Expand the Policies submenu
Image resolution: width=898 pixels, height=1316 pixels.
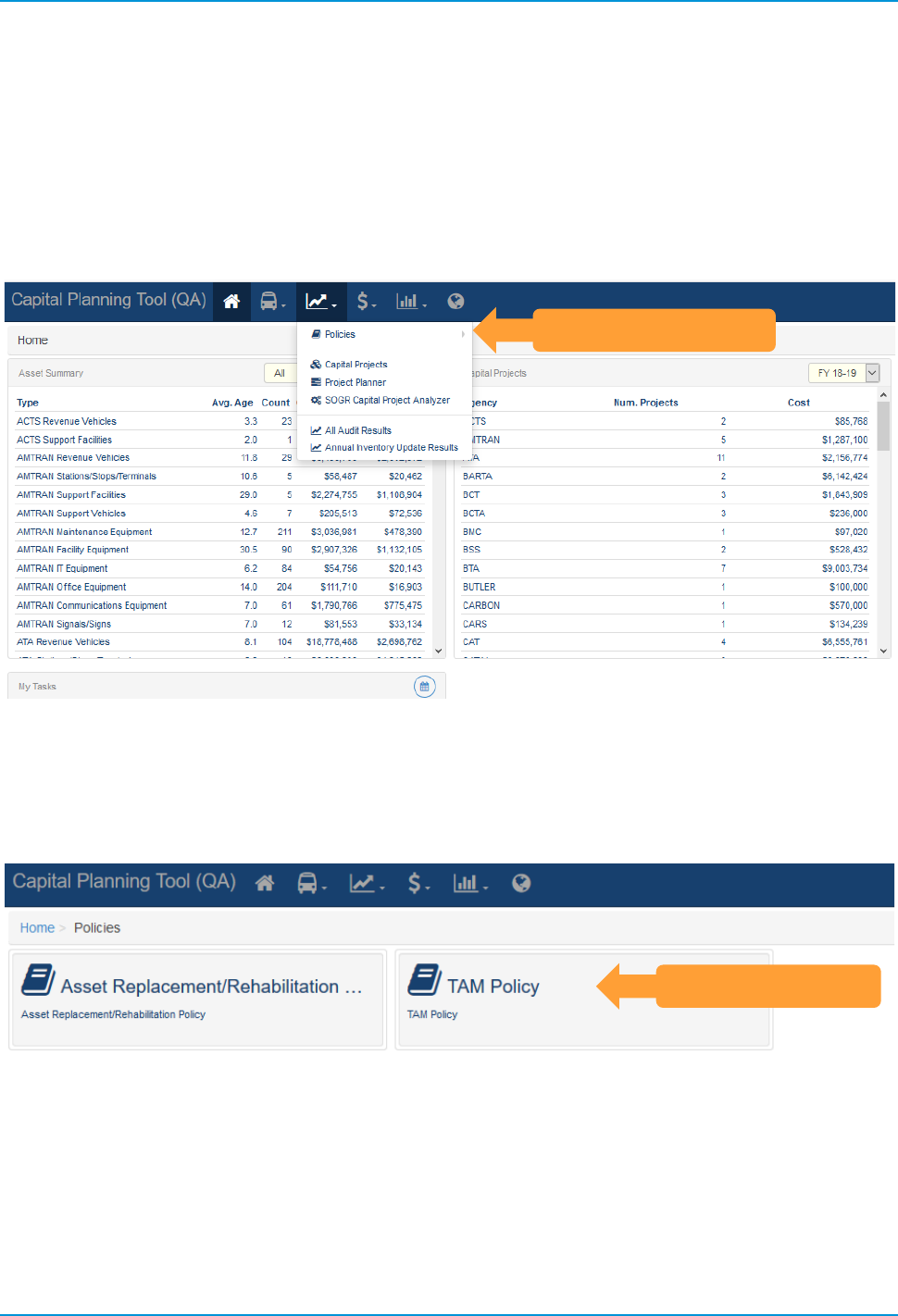385,335
